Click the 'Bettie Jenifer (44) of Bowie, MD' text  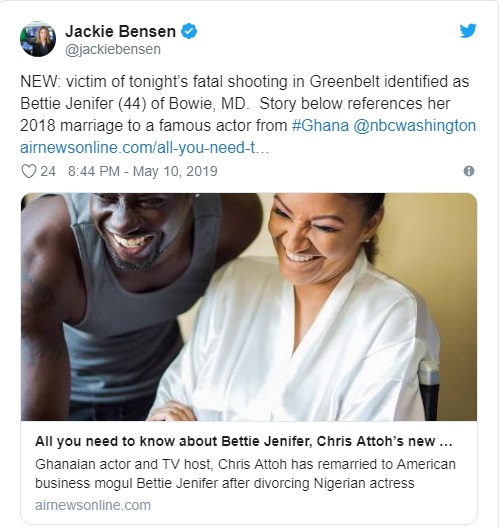[134, 103]
